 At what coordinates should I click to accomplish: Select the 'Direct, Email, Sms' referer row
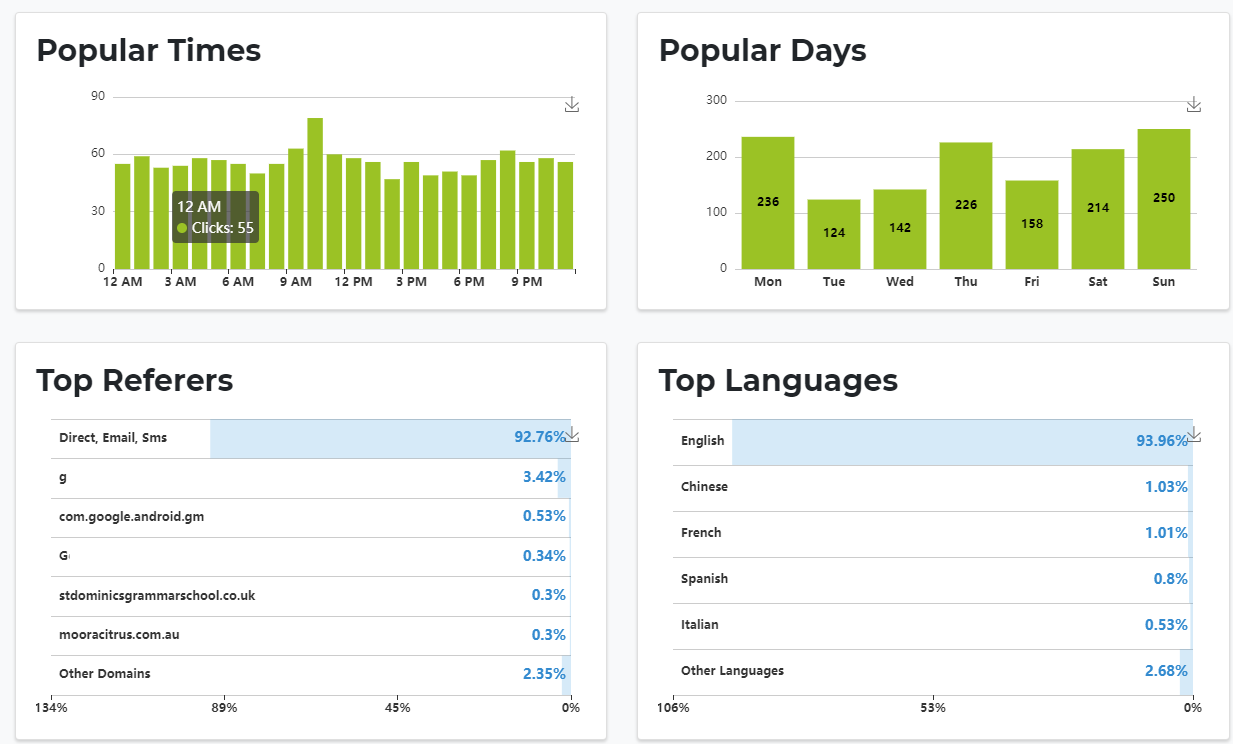coord(311,438)
